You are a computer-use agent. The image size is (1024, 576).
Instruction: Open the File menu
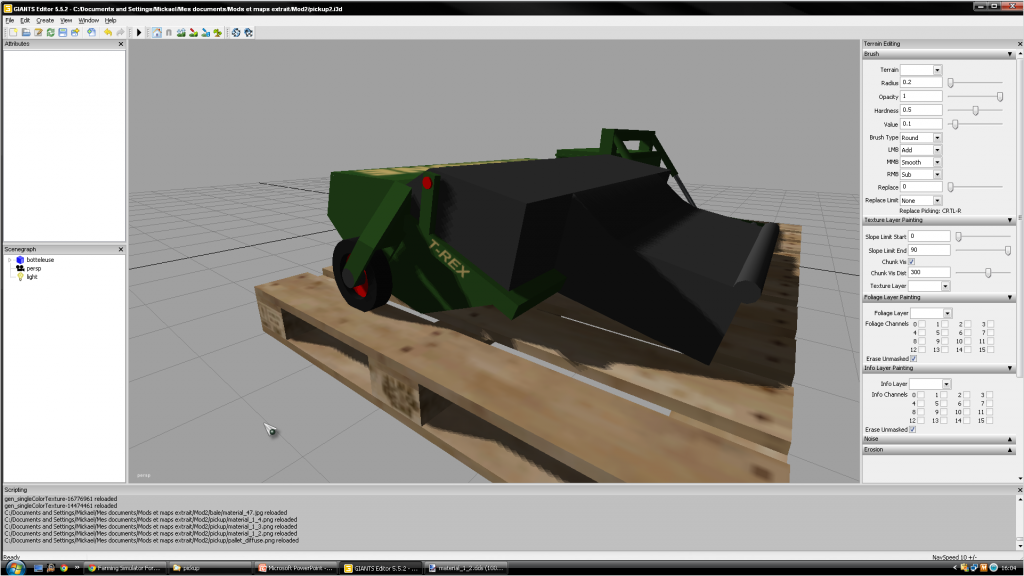(10, 21)
